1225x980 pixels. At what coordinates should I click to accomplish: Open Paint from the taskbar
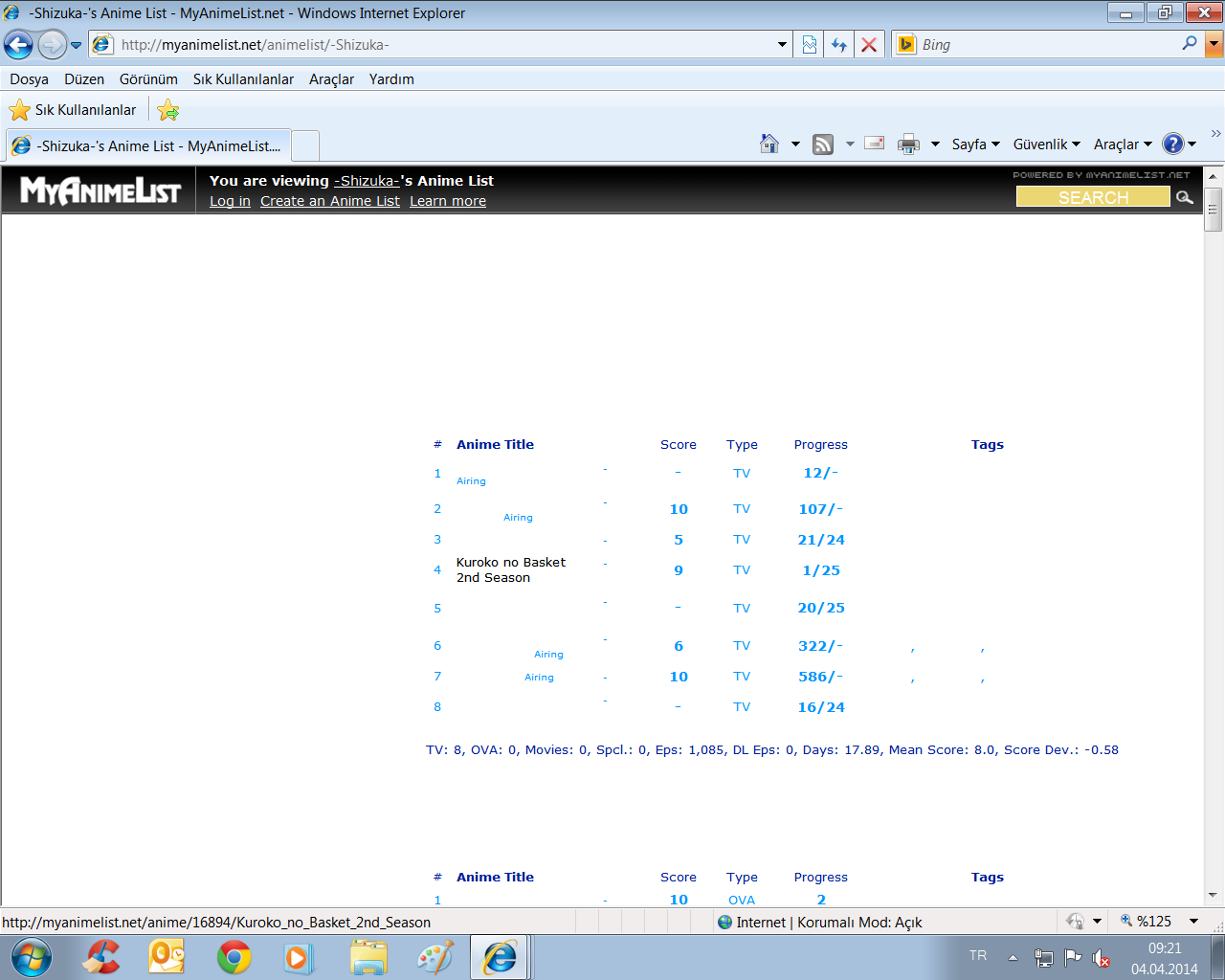coord(435,957)
